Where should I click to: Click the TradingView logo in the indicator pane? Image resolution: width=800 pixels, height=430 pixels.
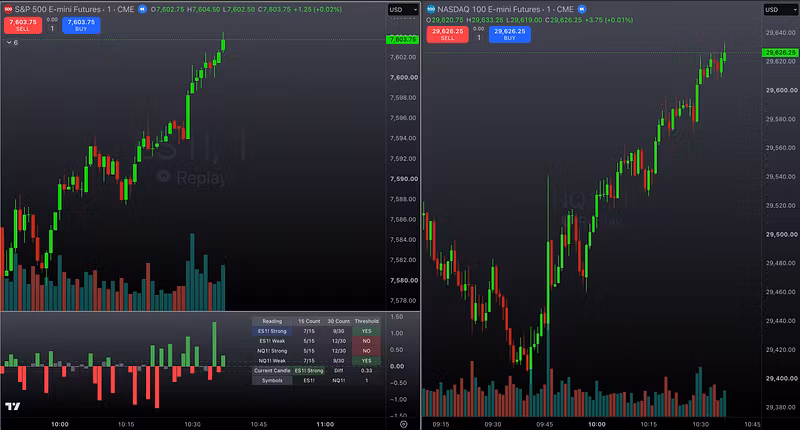[13, 406]
